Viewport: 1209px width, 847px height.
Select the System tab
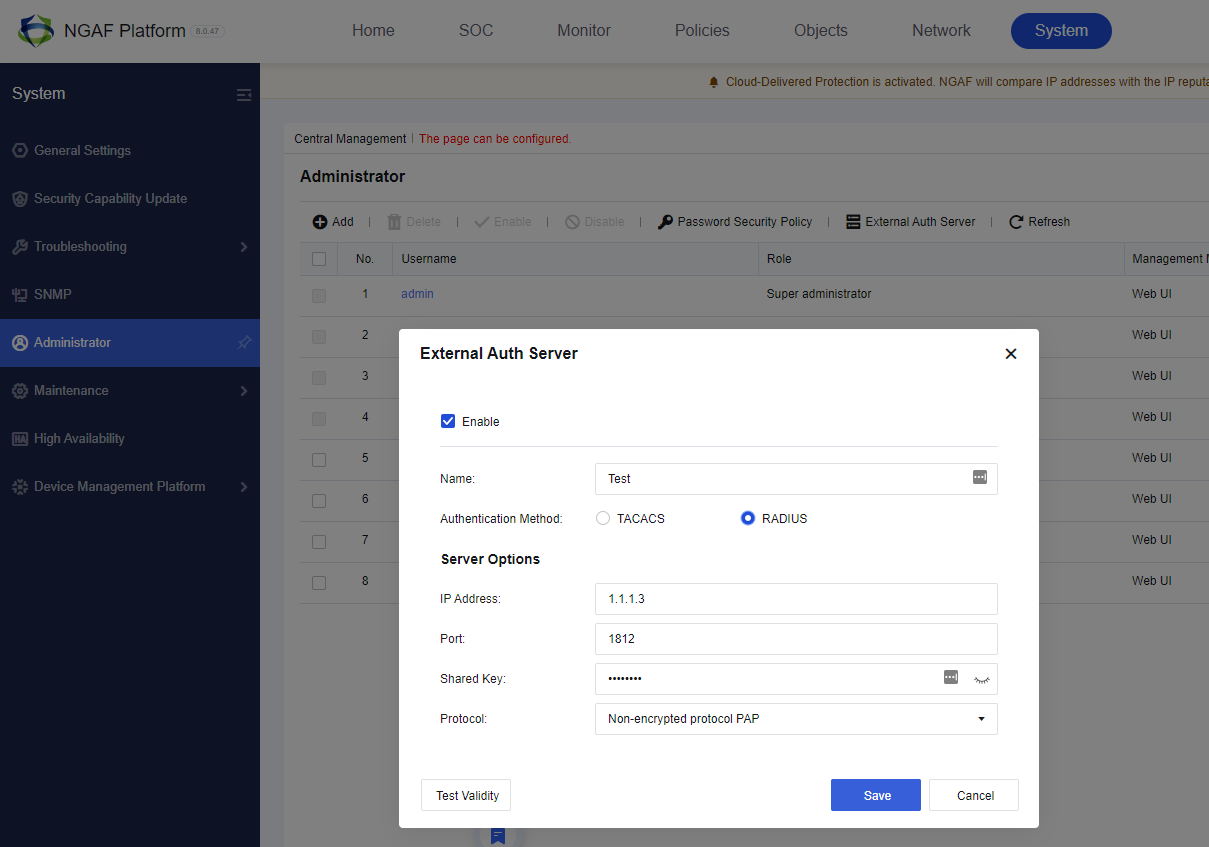[1061, 31]
